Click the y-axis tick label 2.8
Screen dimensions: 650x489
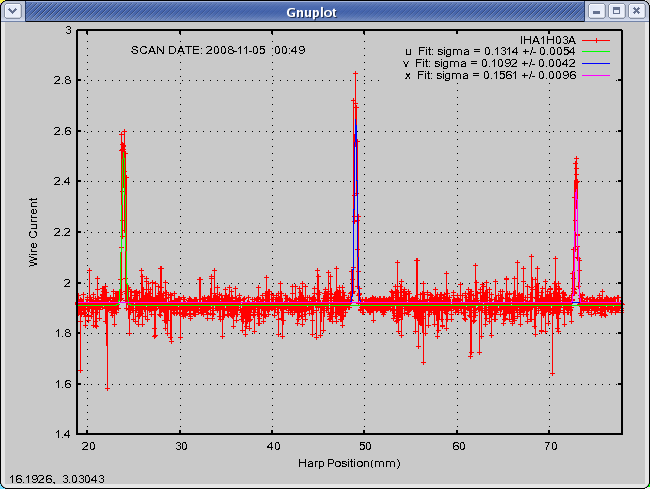pos(63,80)
